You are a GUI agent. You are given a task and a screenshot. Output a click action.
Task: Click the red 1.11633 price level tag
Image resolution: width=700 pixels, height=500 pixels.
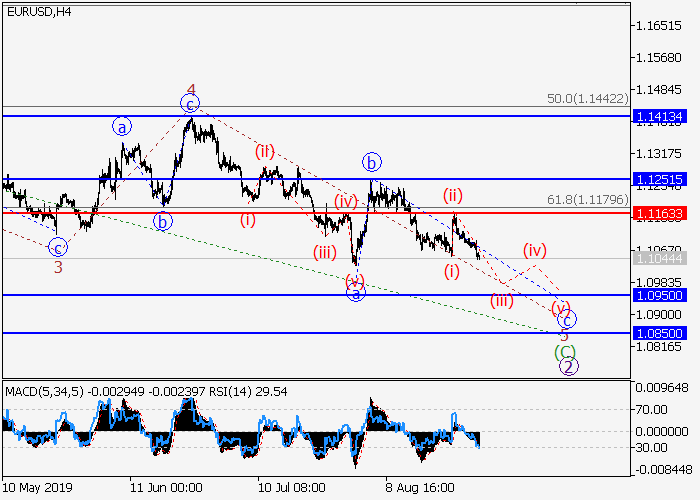pos(659,213)
